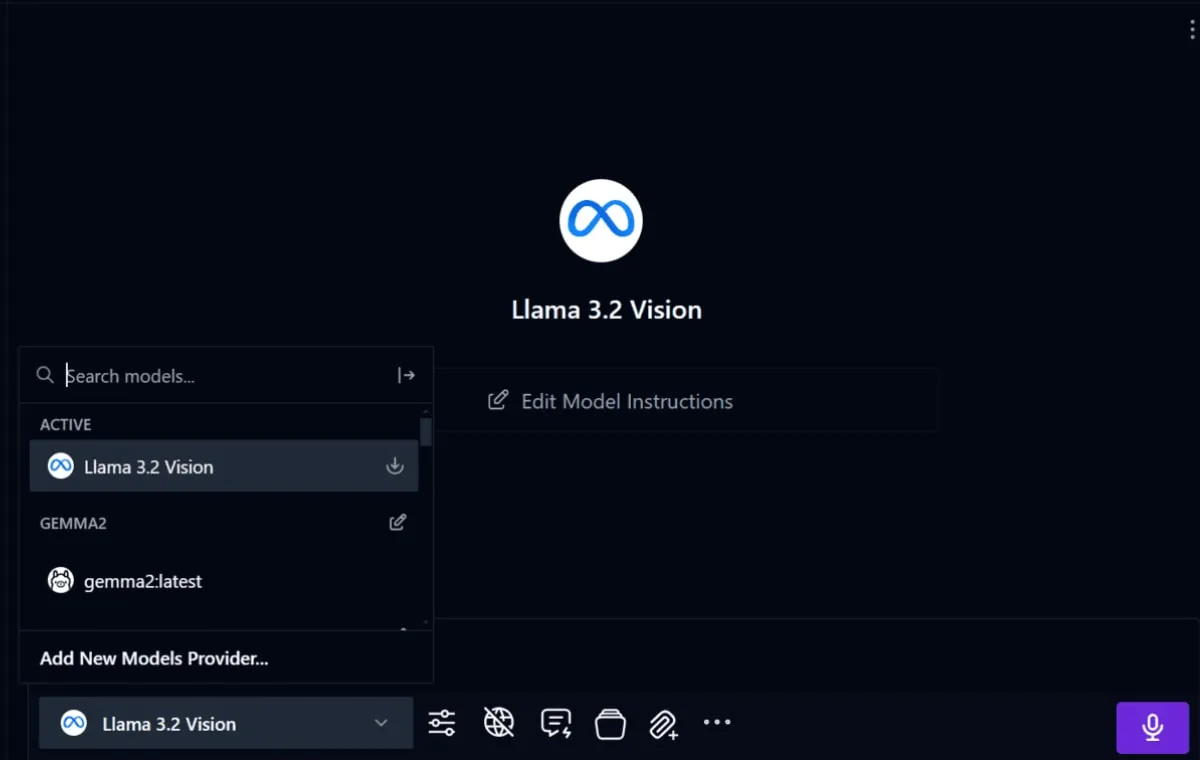Click the gemma2:latest model avatar icon

[x=61, y=580]
